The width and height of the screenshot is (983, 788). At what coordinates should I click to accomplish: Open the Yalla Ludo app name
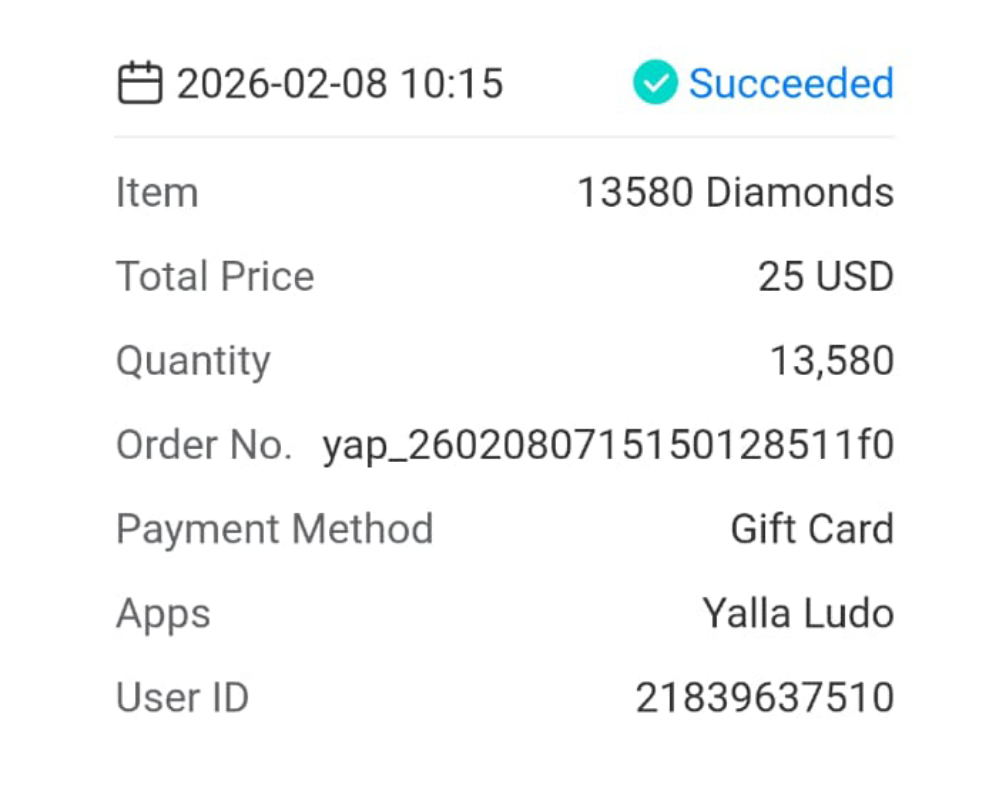pos(798,613)
